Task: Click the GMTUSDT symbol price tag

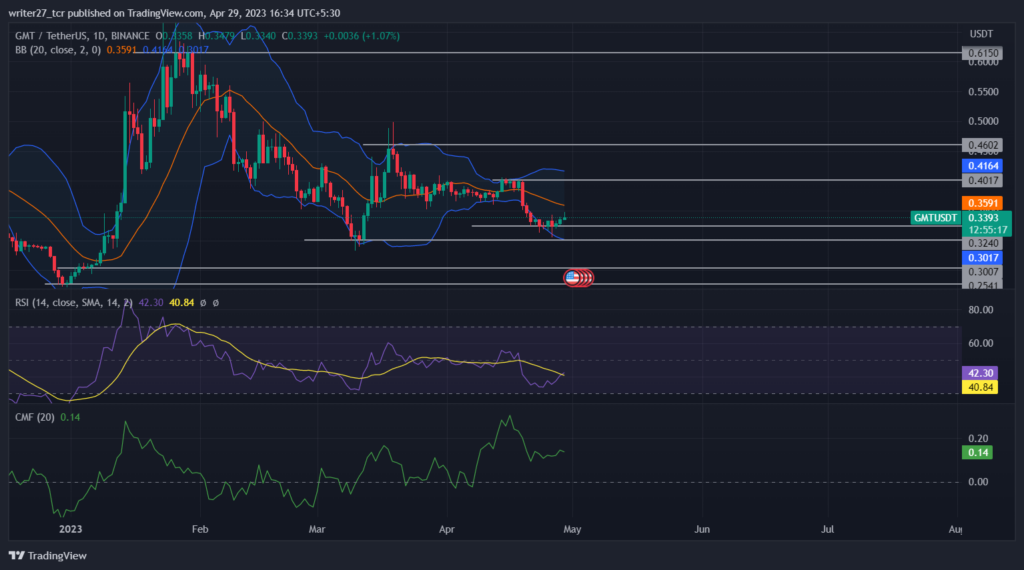Action: tap(935, 218)
